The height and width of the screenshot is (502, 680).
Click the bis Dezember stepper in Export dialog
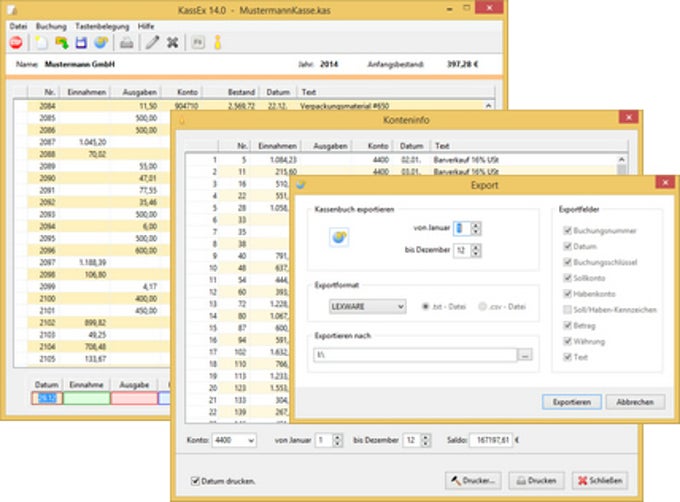[x=476, y=250]
